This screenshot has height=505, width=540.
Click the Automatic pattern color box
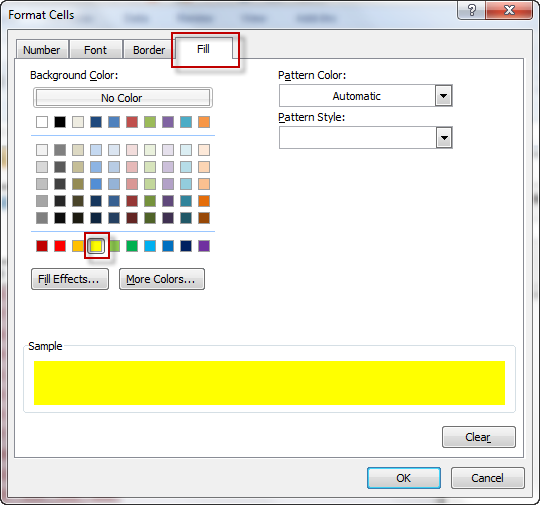pyautogui.click(x=357, y=96)
